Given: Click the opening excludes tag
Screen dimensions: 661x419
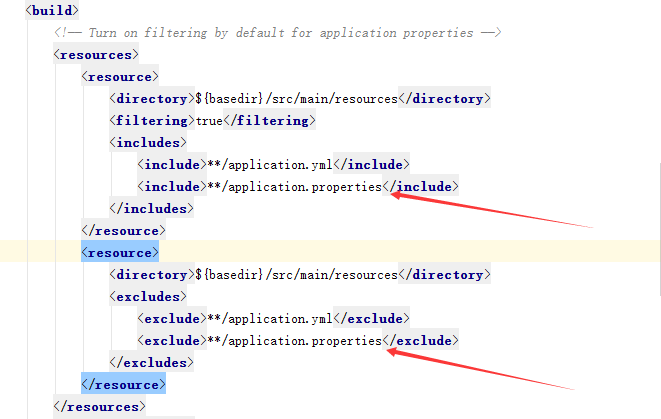Looking at the screenshot, I should click(x=146, y=296).
